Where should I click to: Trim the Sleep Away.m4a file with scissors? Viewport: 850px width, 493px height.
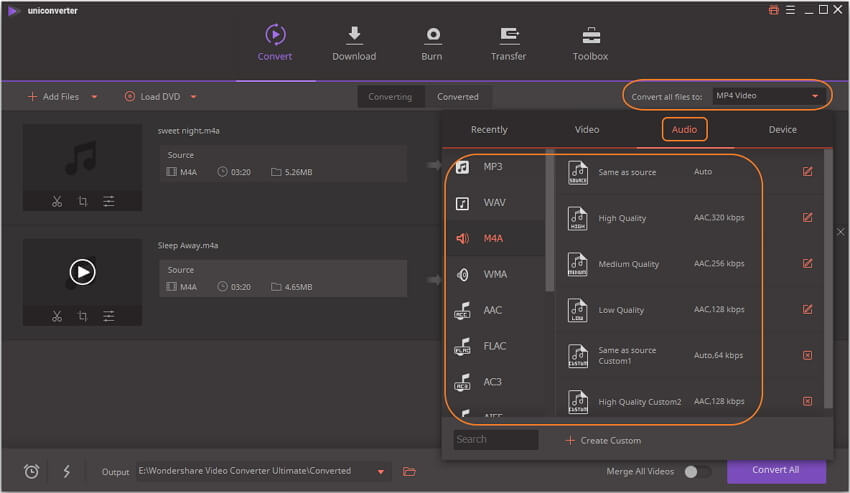click(x=57, y=316)
